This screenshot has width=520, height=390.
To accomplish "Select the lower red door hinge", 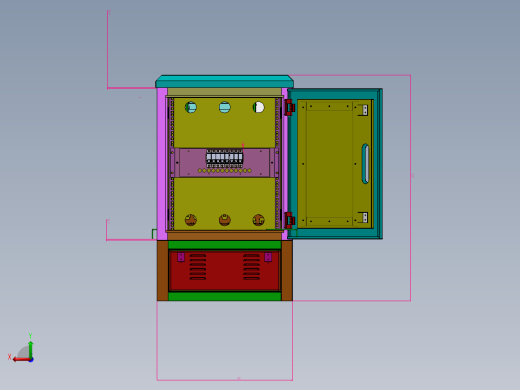I will point(289,220).
